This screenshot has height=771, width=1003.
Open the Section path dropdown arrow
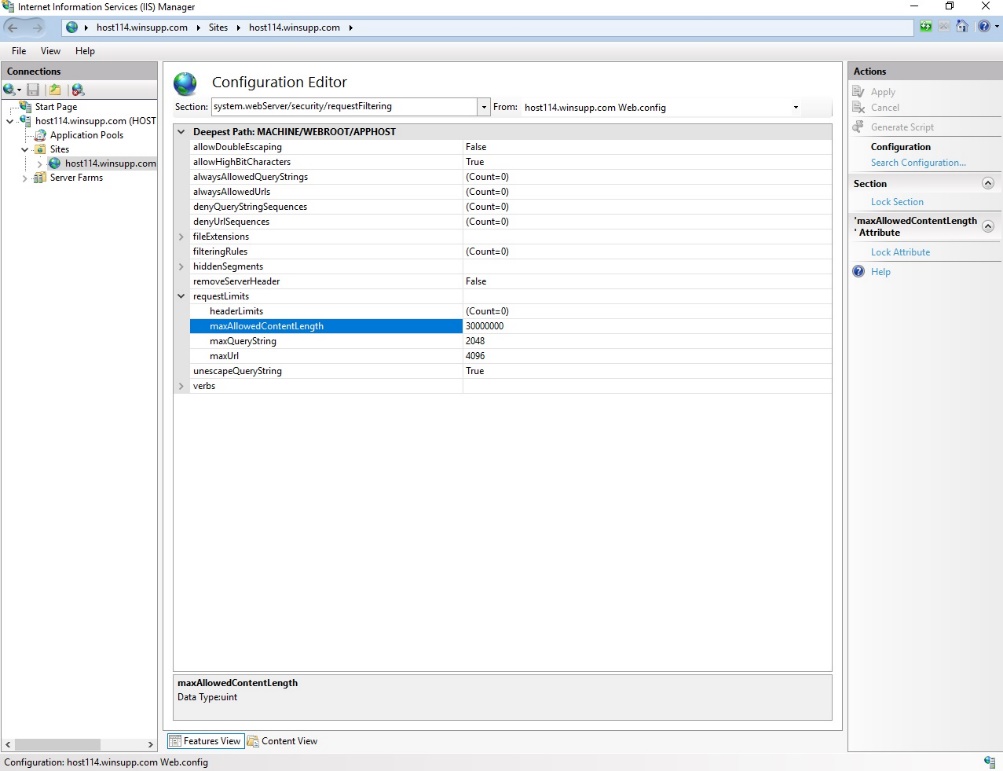[x=484, y=107]
